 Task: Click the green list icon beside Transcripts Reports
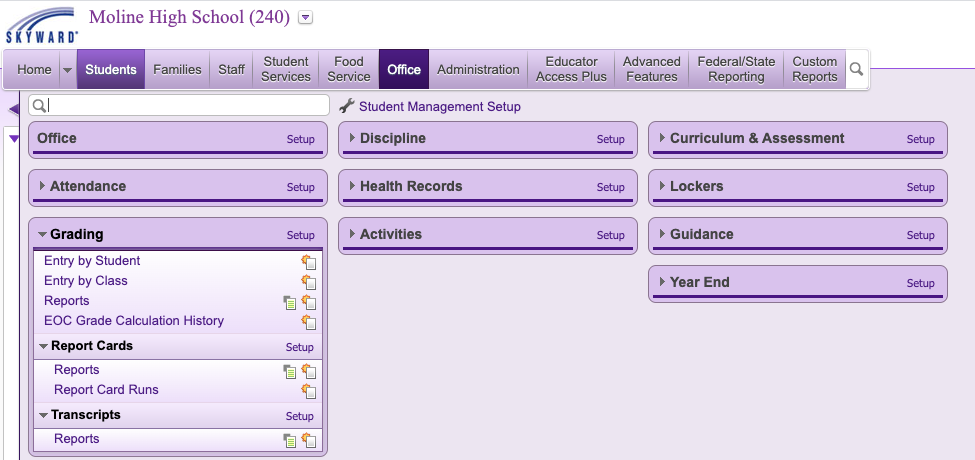click(x=290, y=440)
